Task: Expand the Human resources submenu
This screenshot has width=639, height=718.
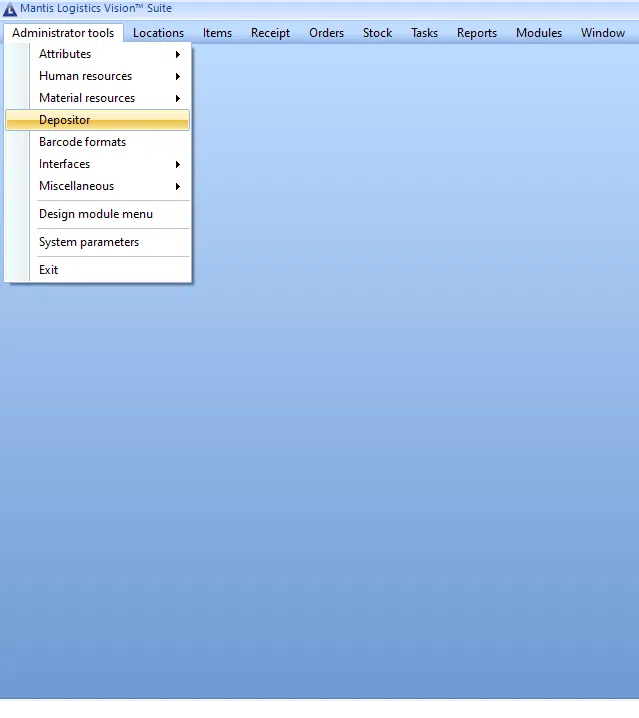Action: pos(85,76)
